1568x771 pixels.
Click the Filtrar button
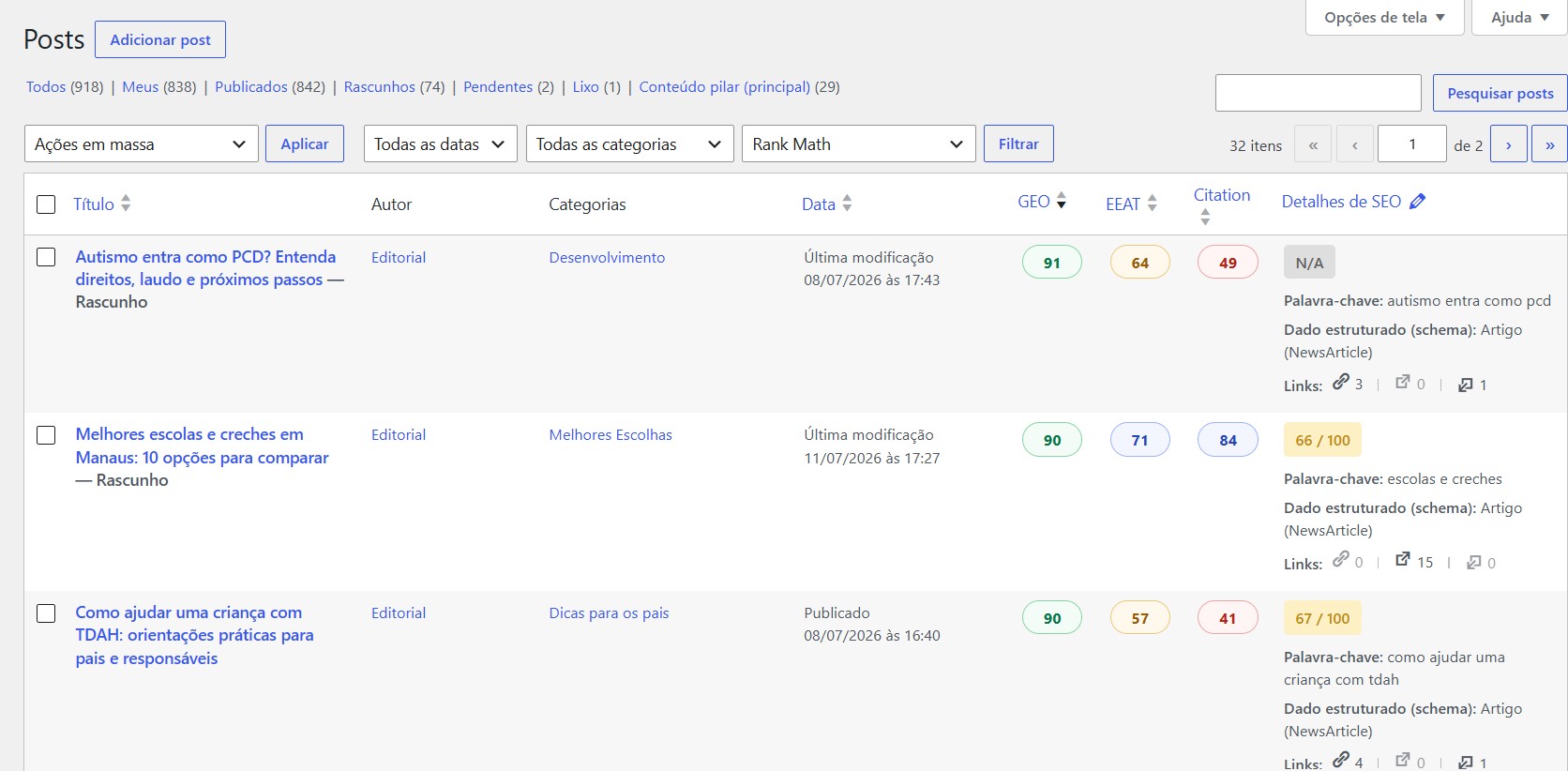coord(1018,144)
